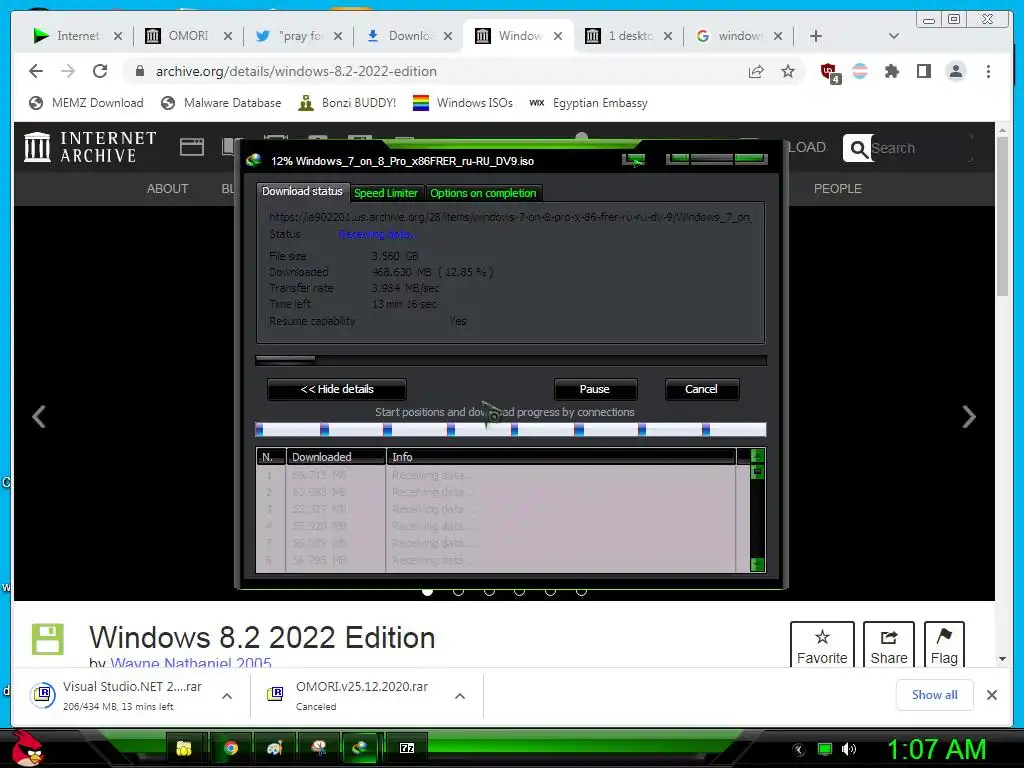
Task: Close the OMORI browser tab
Action: tap(227, 36)
